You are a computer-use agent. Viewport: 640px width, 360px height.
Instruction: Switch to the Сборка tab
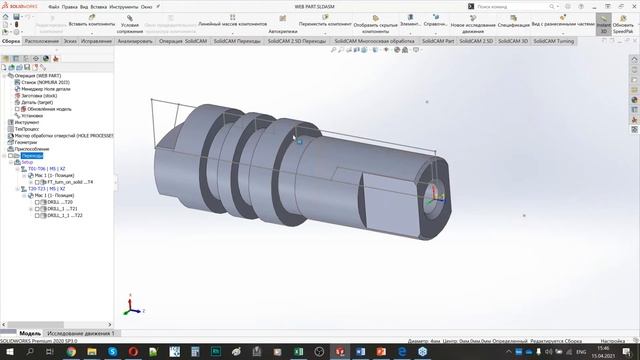point(11,41)
